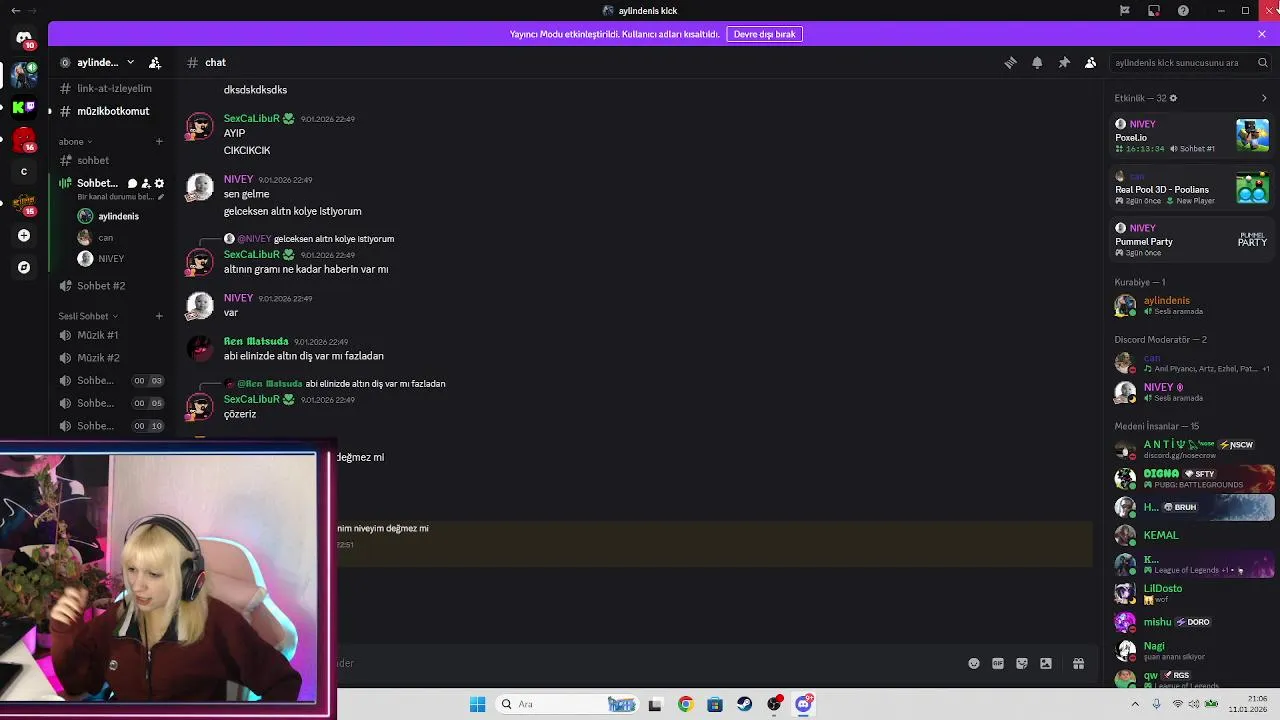Screen dimensions: 1280x720
Task: Click invite icon on Sohbet voice channel
Action: (146, 183)
